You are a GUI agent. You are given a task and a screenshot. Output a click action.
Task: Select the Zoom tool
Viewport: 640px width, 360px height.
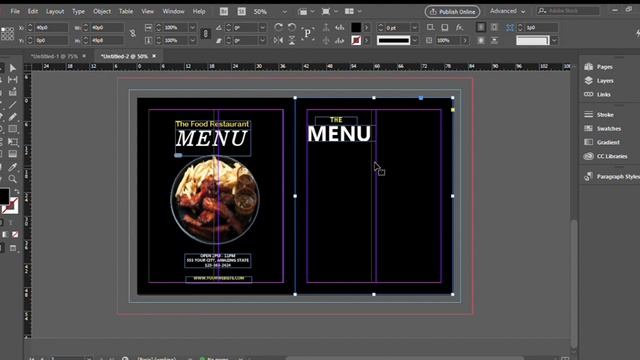pos(13,179)
